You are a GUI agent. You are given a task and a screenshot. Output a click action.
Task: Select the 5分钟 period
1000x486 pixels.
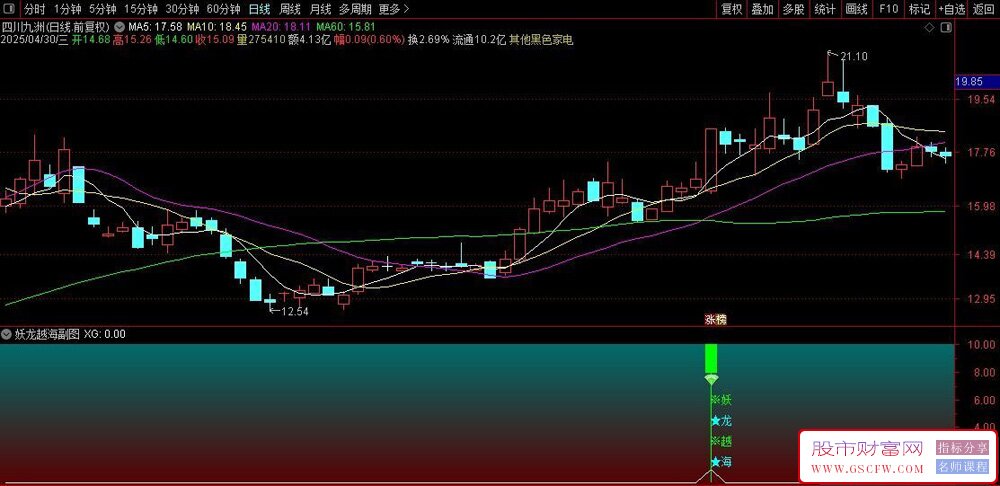point(102,9)
